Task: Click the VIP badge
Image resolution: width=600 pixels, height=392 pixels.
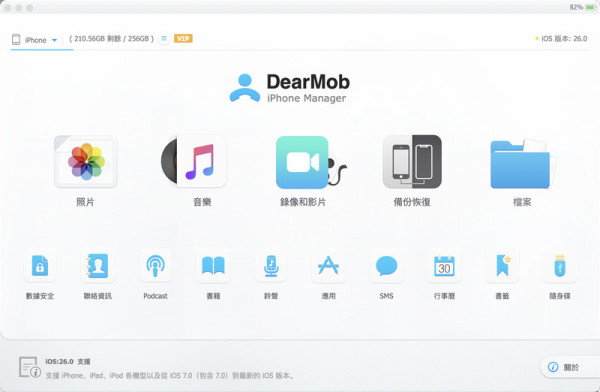Action: (183, 39)
